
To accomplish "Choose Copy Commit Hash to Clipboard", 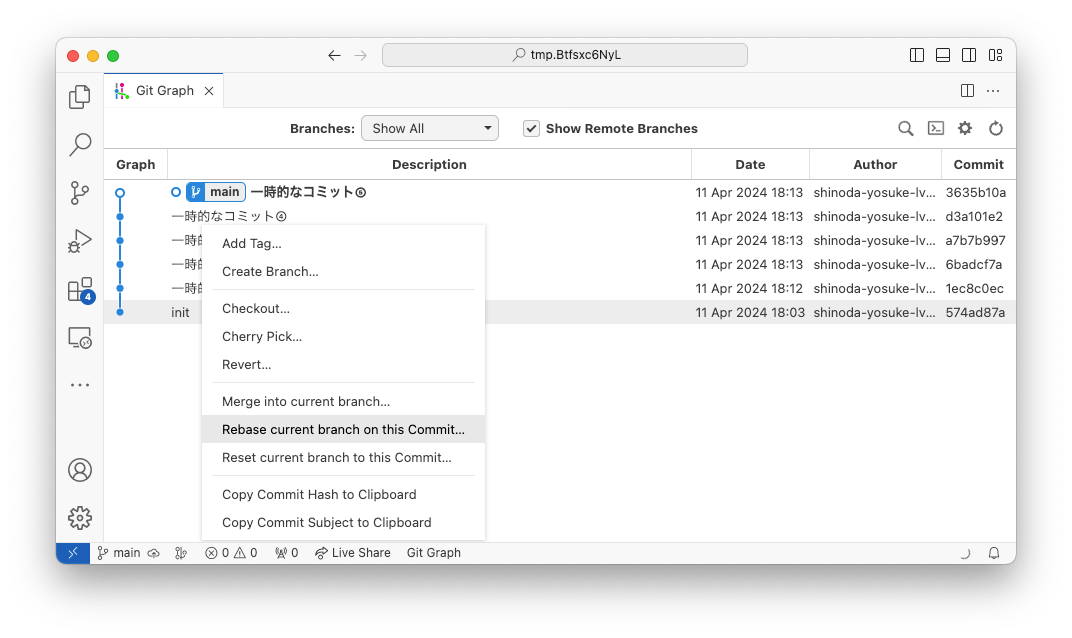I will click(343, 494).
